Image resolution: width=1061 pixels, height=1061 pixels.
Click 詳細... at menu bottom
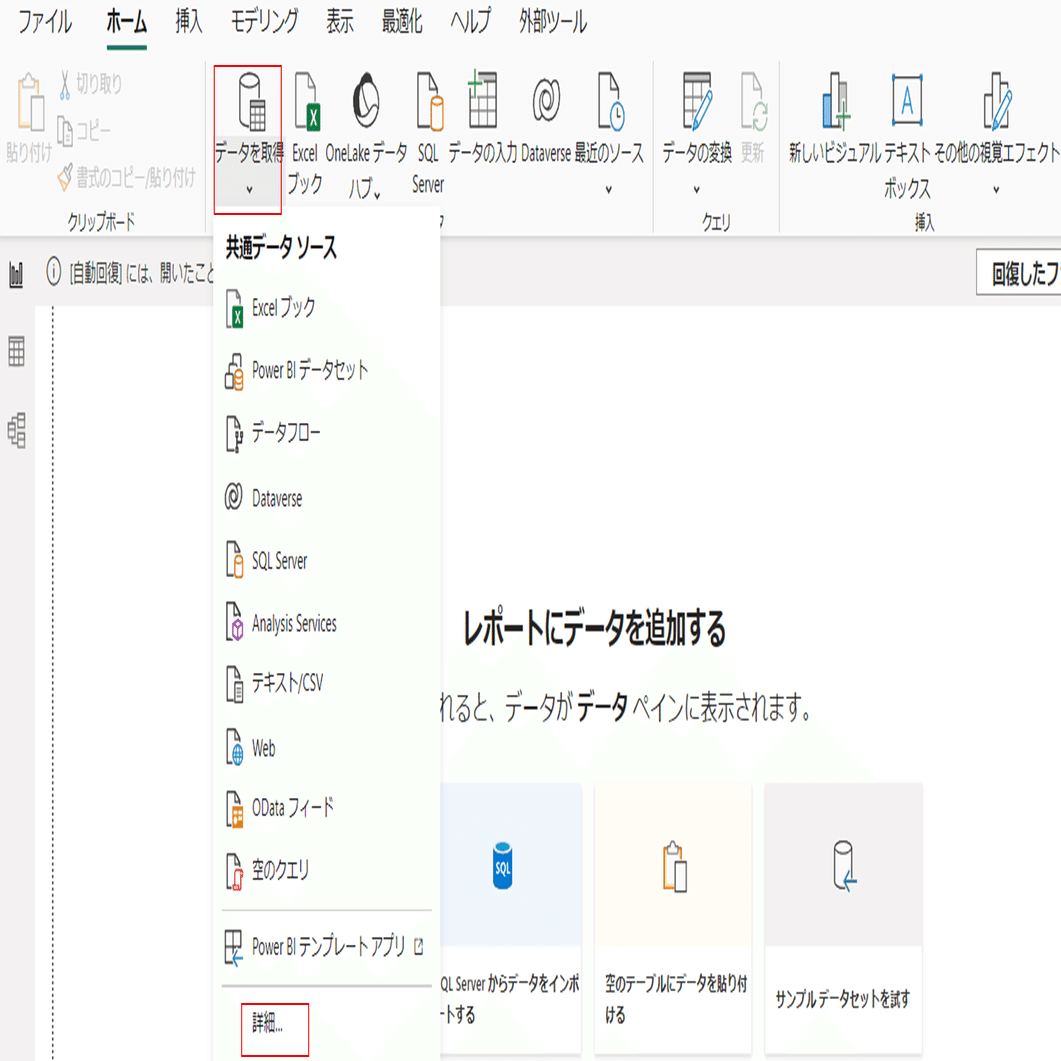coord(268,1023)
